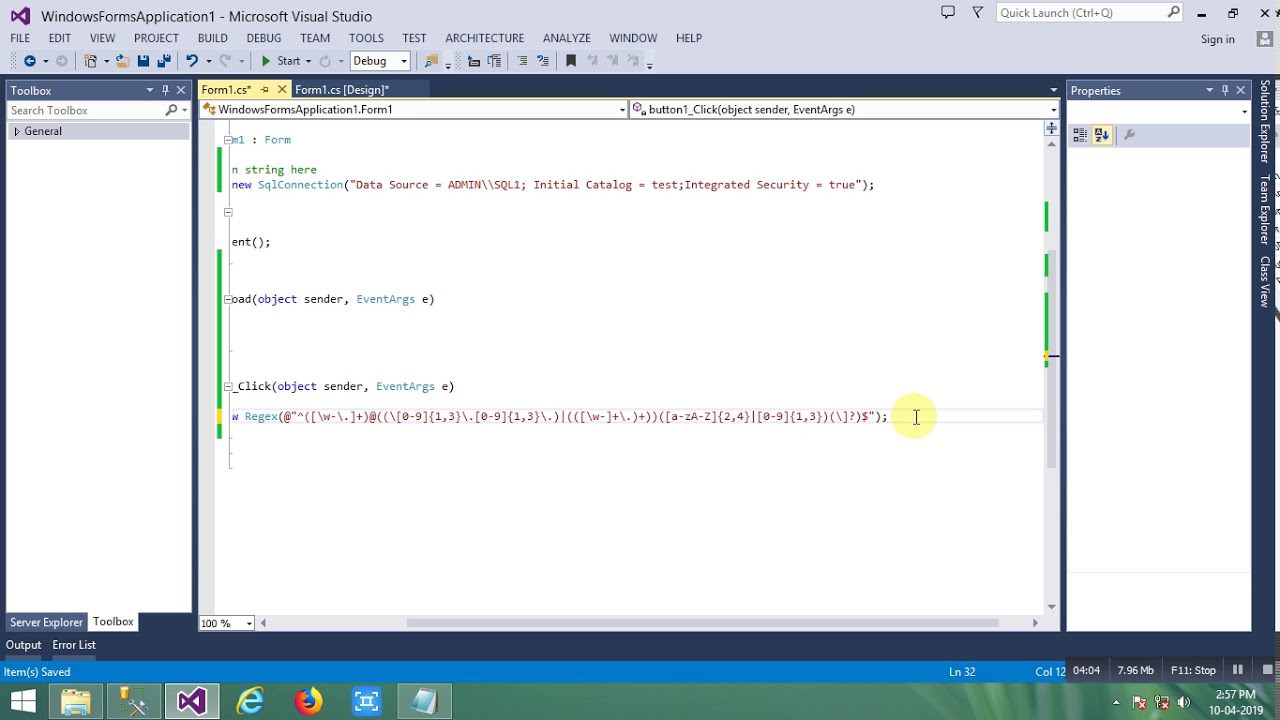
Task: Toggle a bookmark with the bookmark icon
Action: 571,61
